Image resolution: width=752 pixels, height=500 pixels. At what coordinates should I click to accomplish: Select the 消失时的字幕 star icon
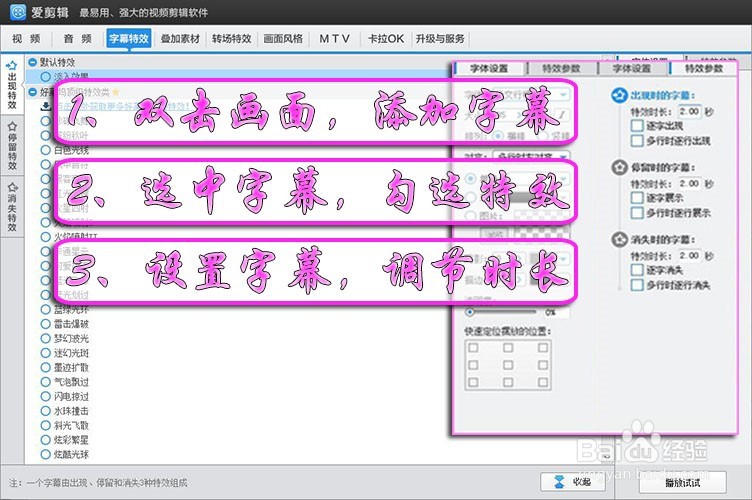(619, 239)
